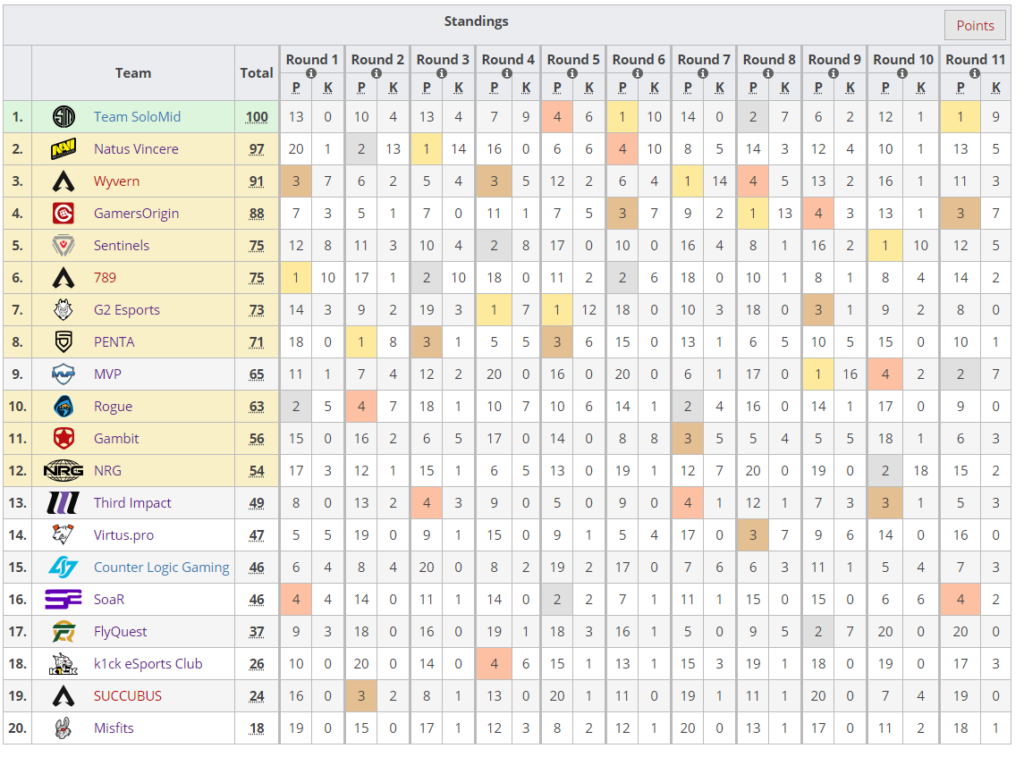Click the Round 3 P subheader
1024x757 pixels.
[426, 88]
